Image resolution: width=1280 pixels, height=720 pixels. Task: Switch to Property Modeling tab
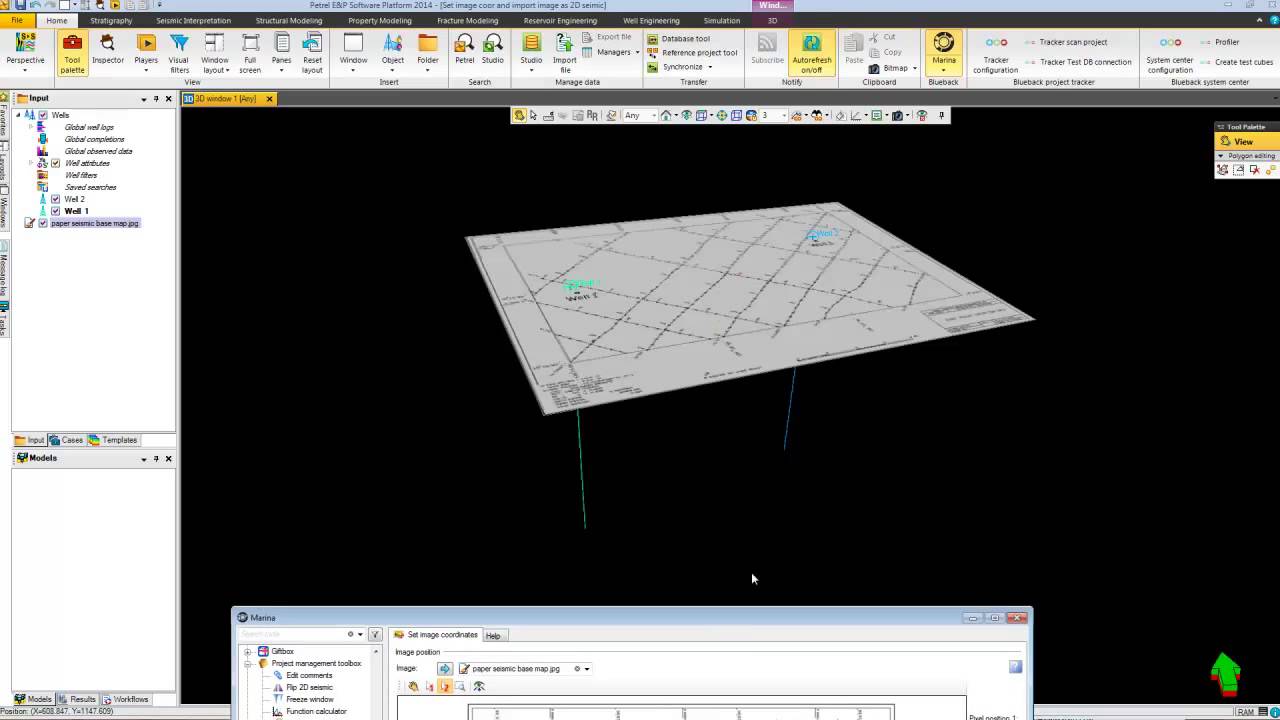pos(379,20)
